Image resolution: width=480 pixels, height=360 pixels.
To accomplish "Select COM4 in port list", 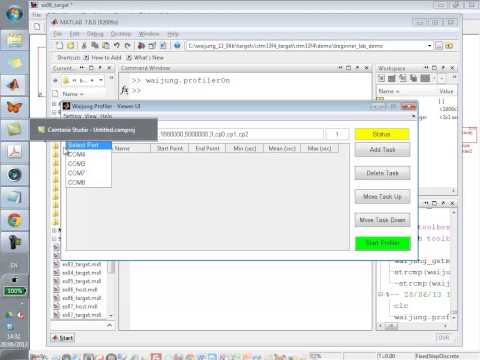I will pos(89,154).
